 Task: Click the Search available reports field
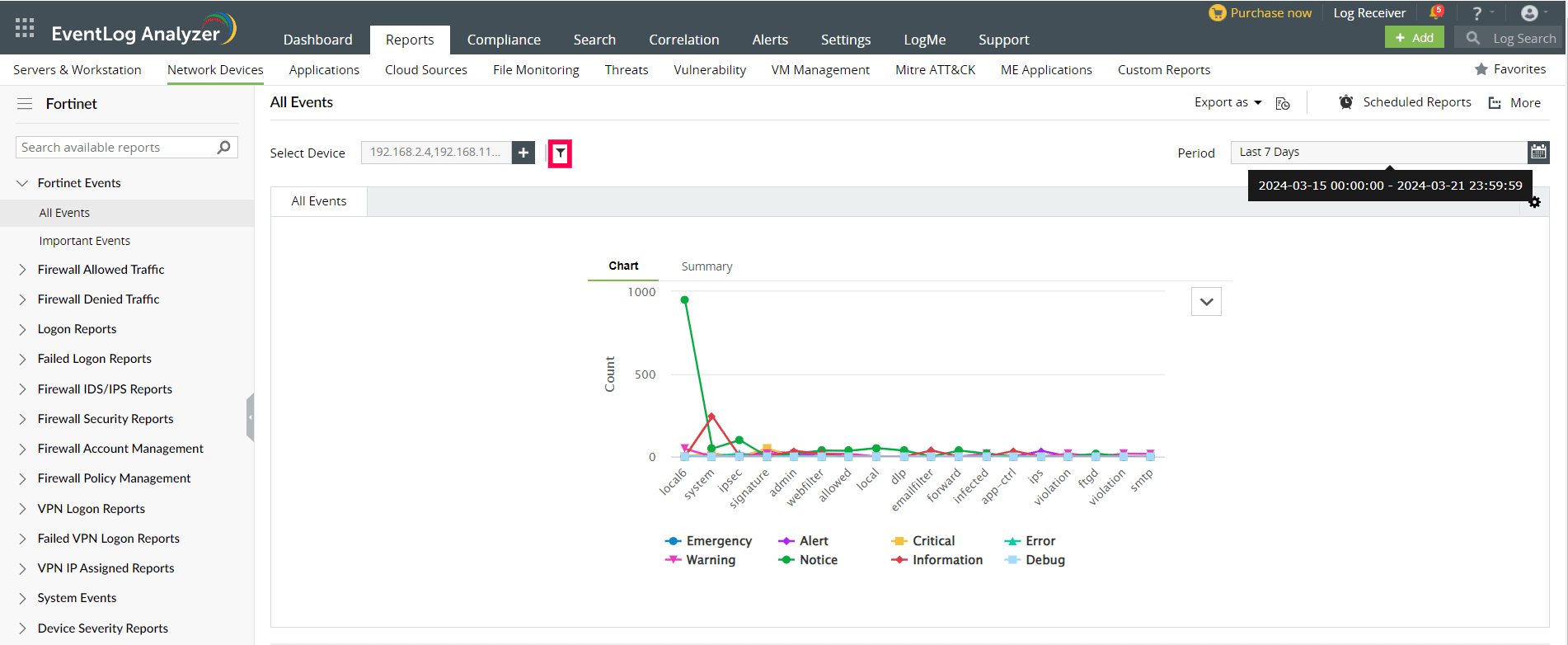coord(115,148)
